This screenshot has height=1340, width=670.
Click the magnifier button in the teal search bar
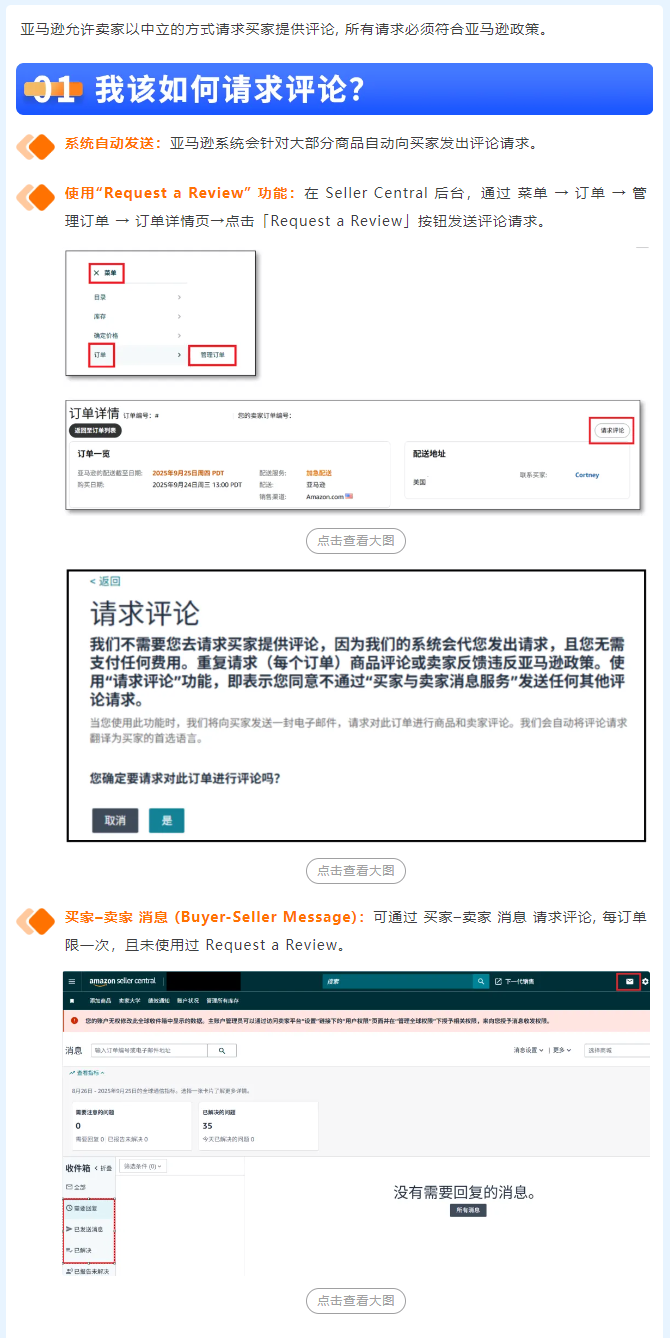481,982
